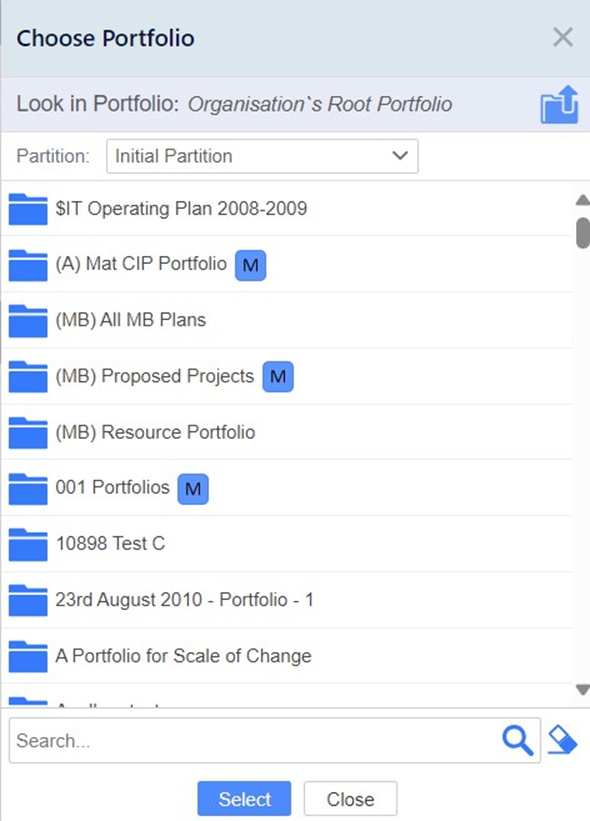Focus the Search text field

coord(254,740)
